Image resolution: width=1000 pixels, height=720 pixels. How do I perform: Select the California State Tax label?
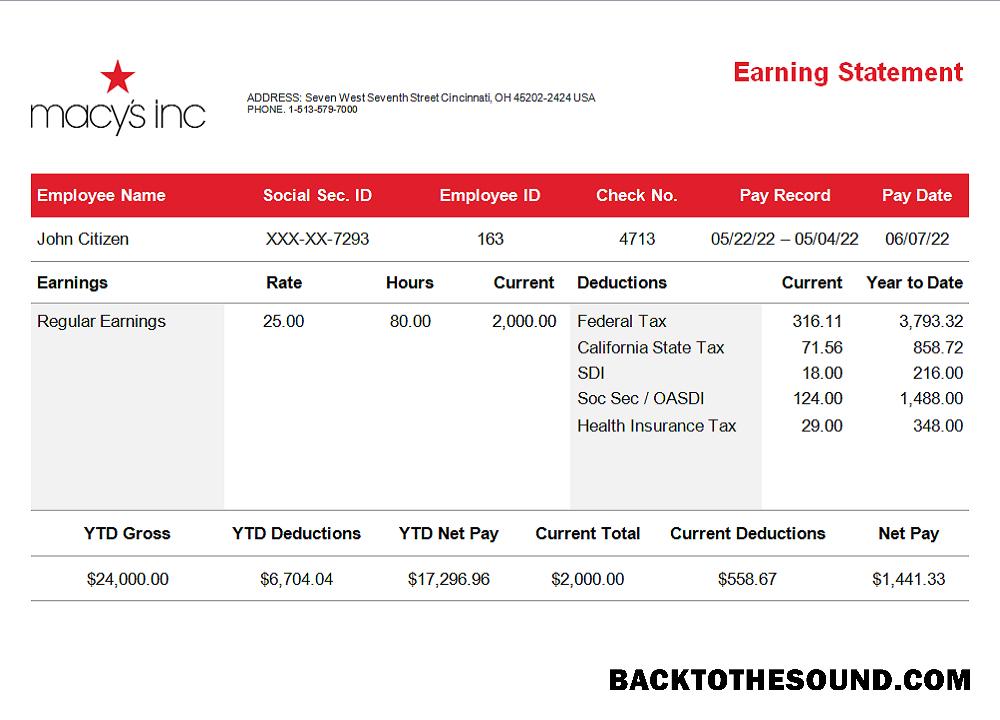(651, 348)
